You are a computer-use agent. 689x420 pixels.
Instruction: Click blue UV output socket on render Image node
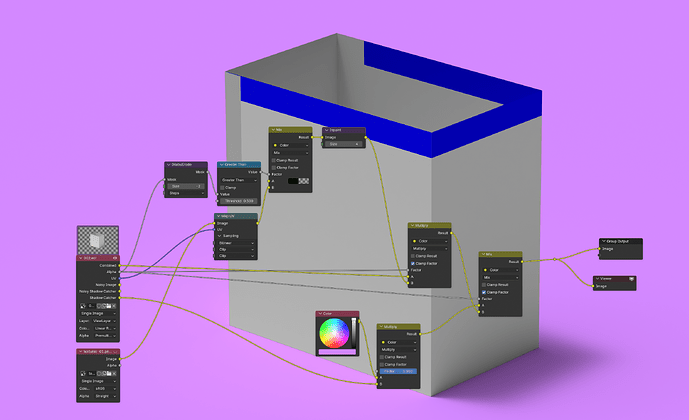120,278
